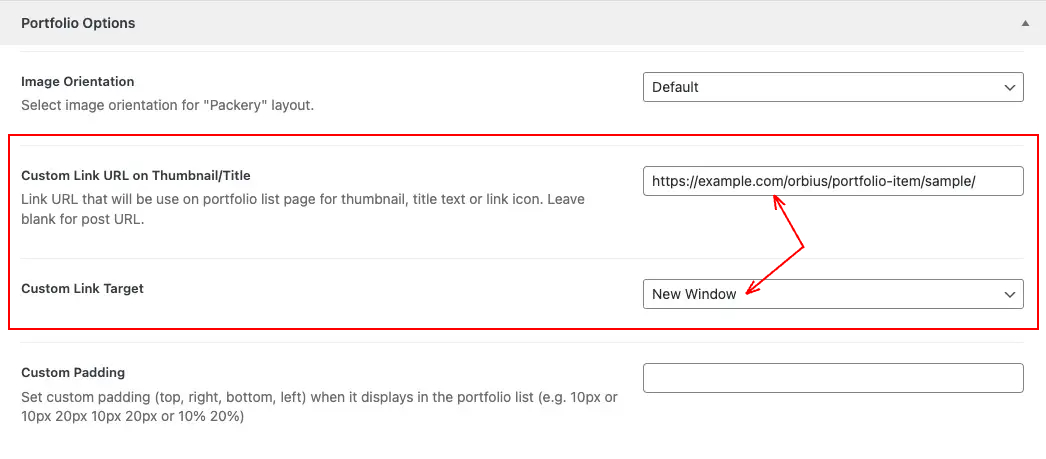Place cursor in the example.com URL text
The width and height of the screenshot is (1046, 459).
pyautogui.click(x=814, y=181)
